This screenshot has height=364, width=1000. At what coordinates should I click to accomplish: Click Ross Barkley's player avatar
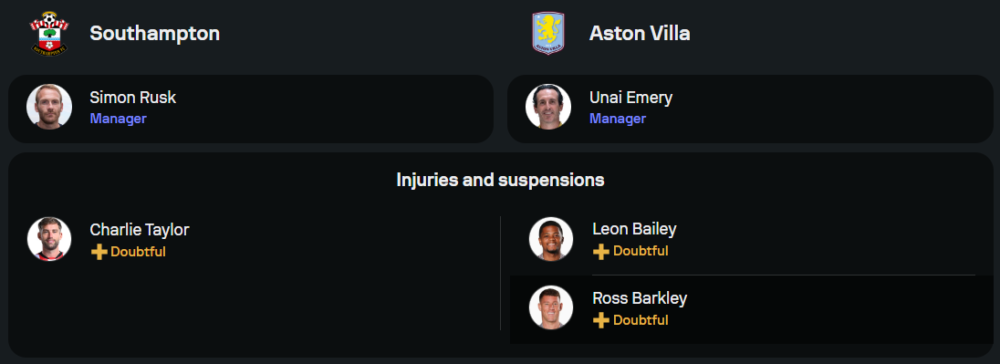[x=551, y=307]
